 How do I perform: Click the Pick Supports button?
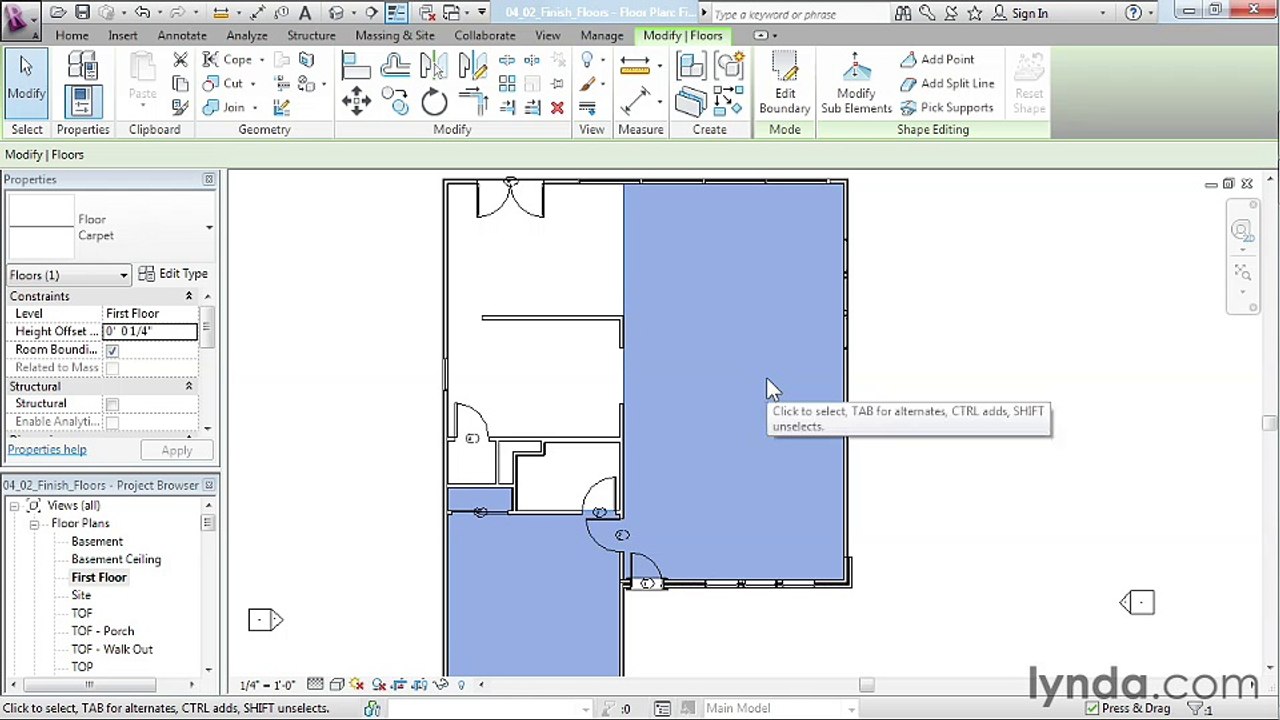946,108
